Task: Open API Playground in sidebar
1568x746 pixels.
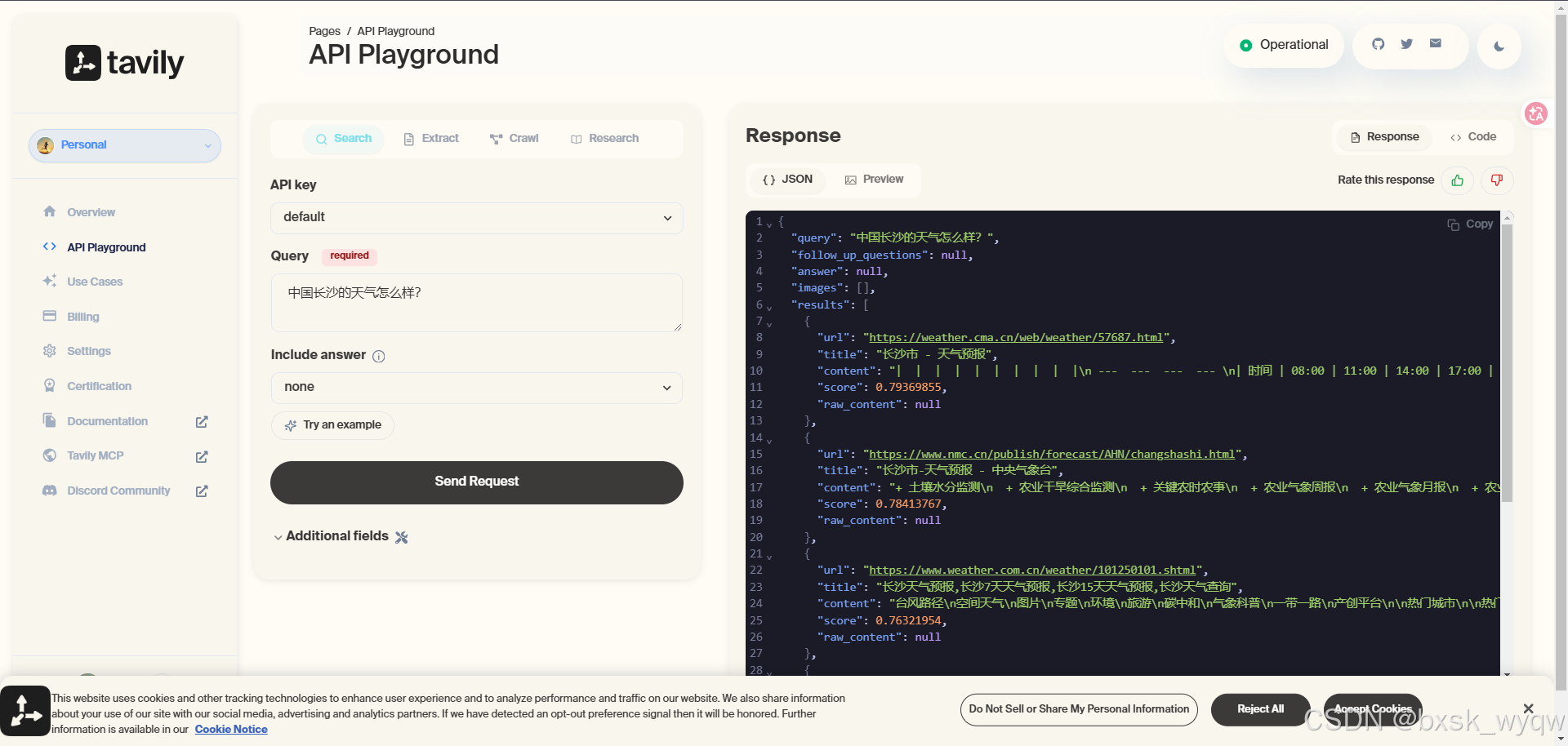Action: [106, 247]
